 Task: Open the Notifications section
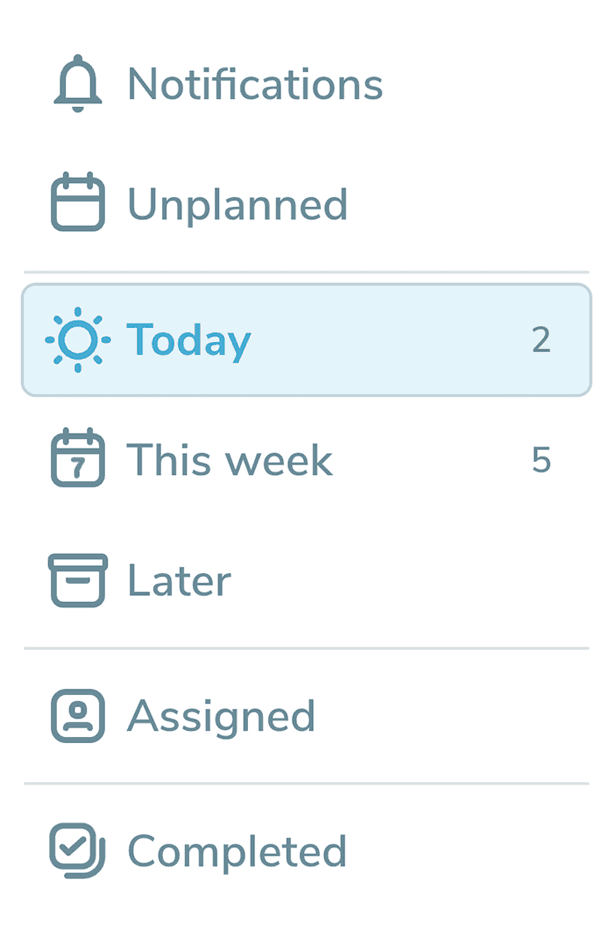(x=254, y=84)
